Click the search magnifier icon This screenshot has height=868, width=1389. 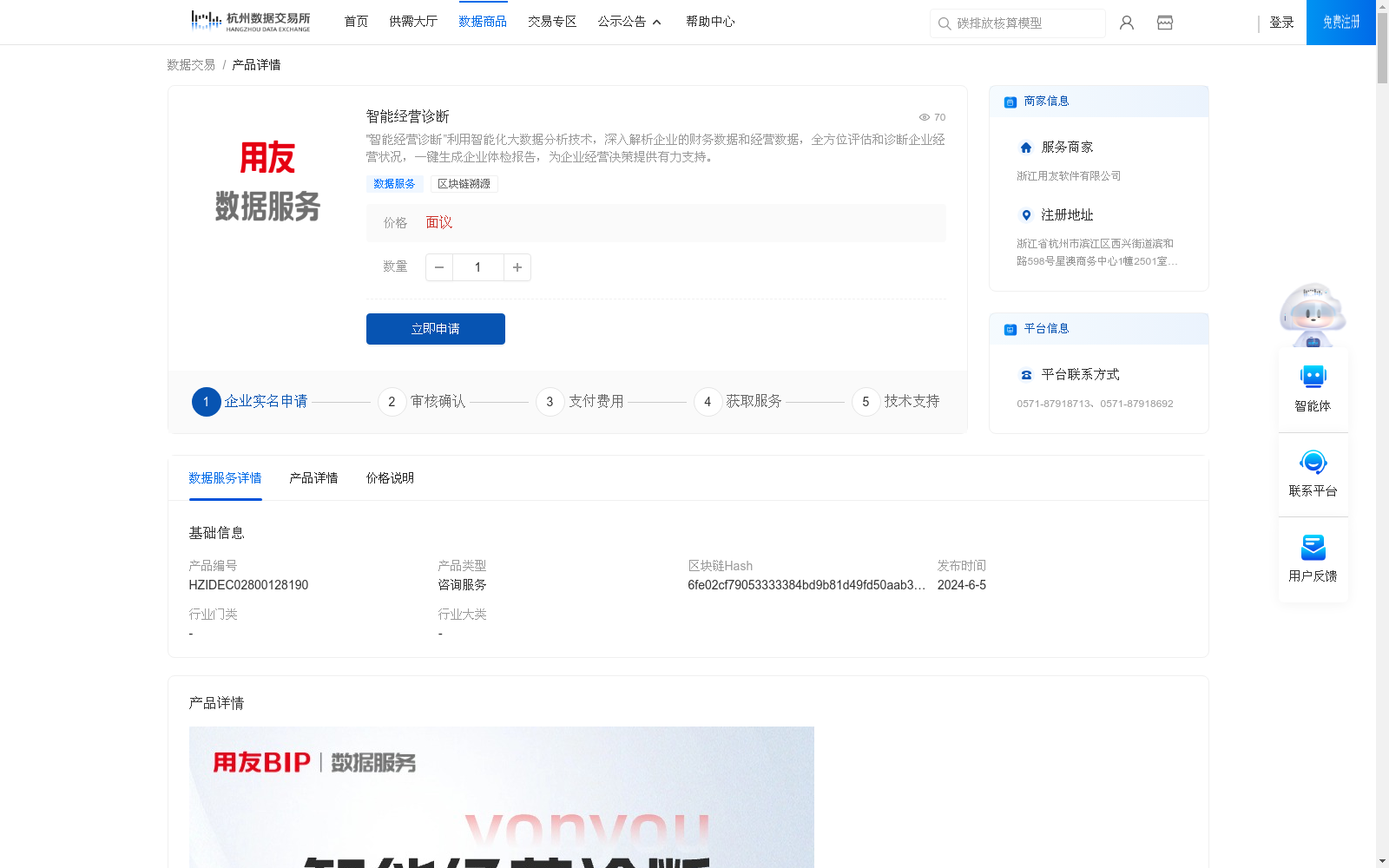coord(945,23)
